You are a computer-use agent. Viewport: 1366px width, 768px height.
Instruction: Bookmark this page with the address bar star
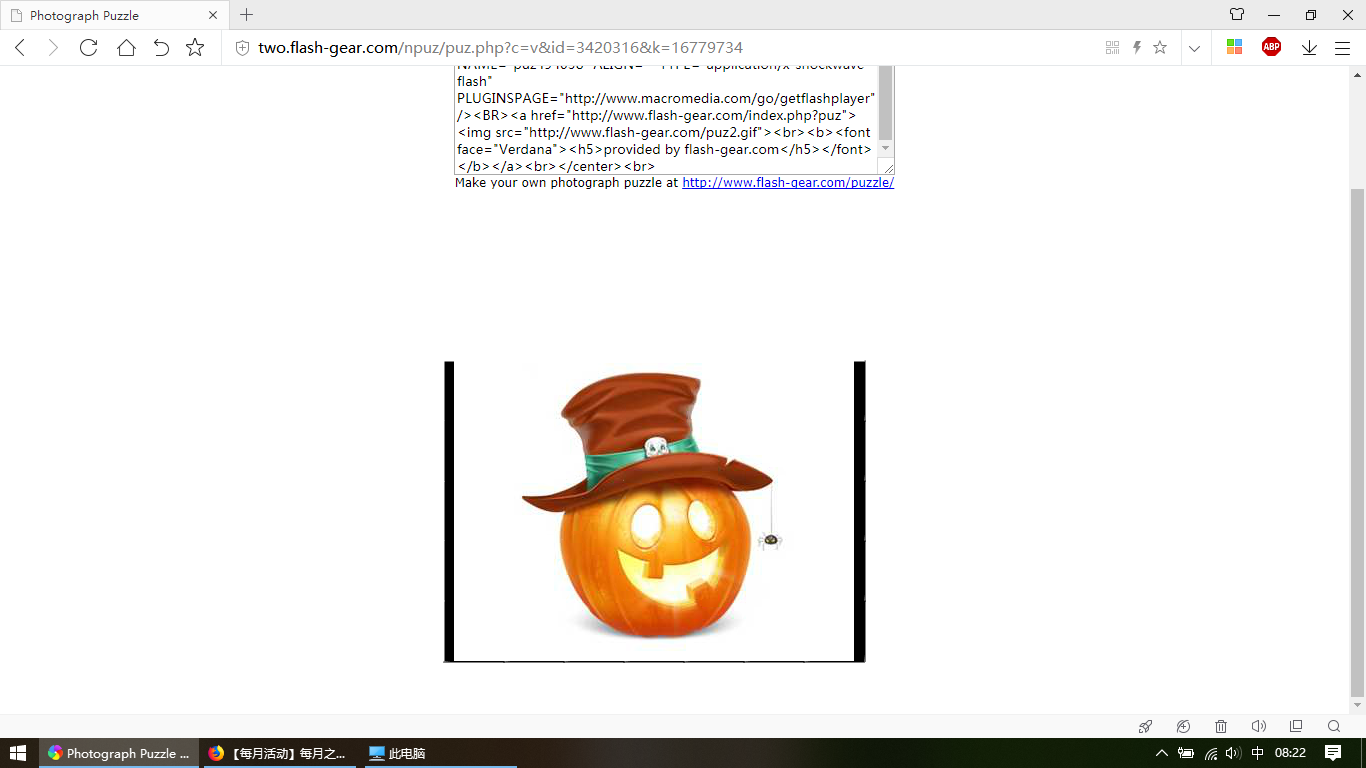1160,47
